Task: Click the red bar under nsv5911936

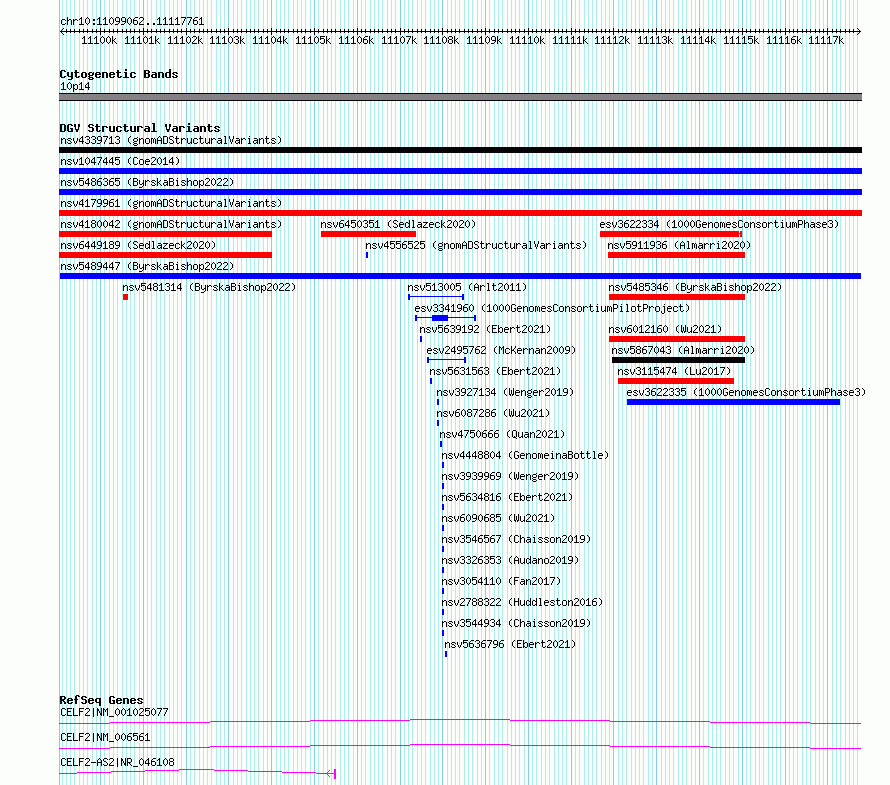Action: [x=676, y=255]
